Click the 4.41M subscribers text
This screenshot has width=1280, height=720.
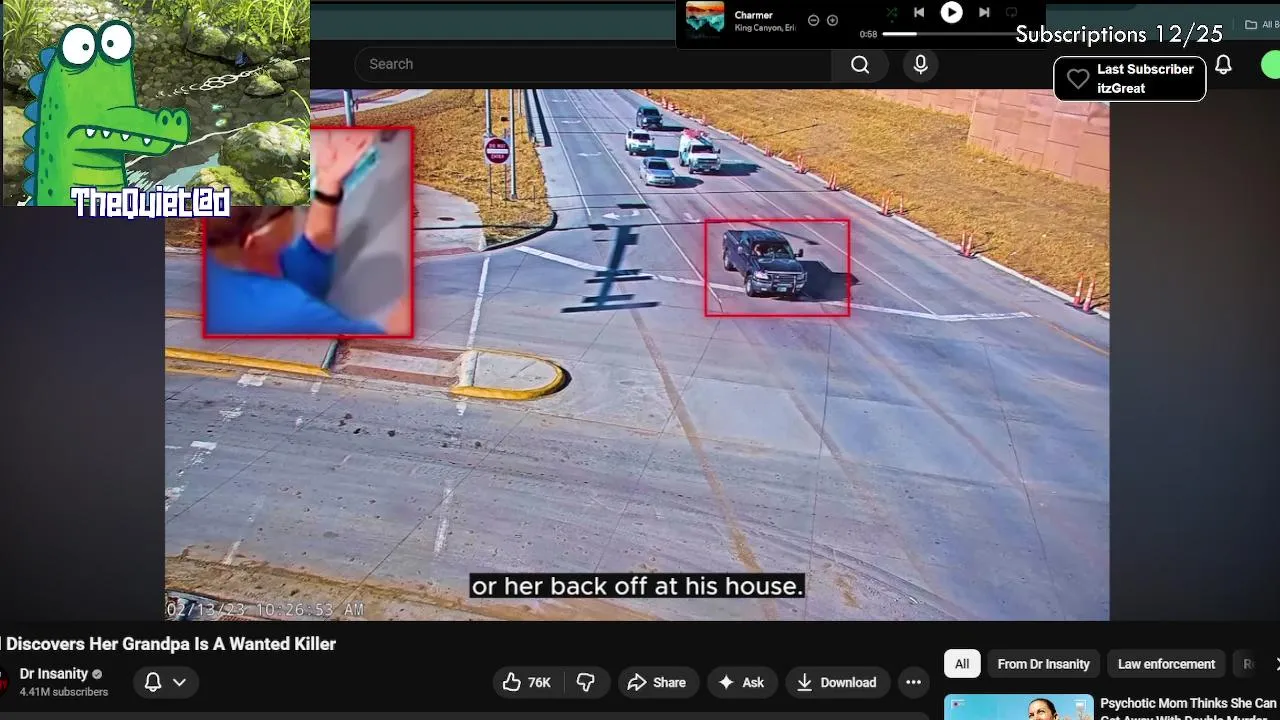click(64, 692)
